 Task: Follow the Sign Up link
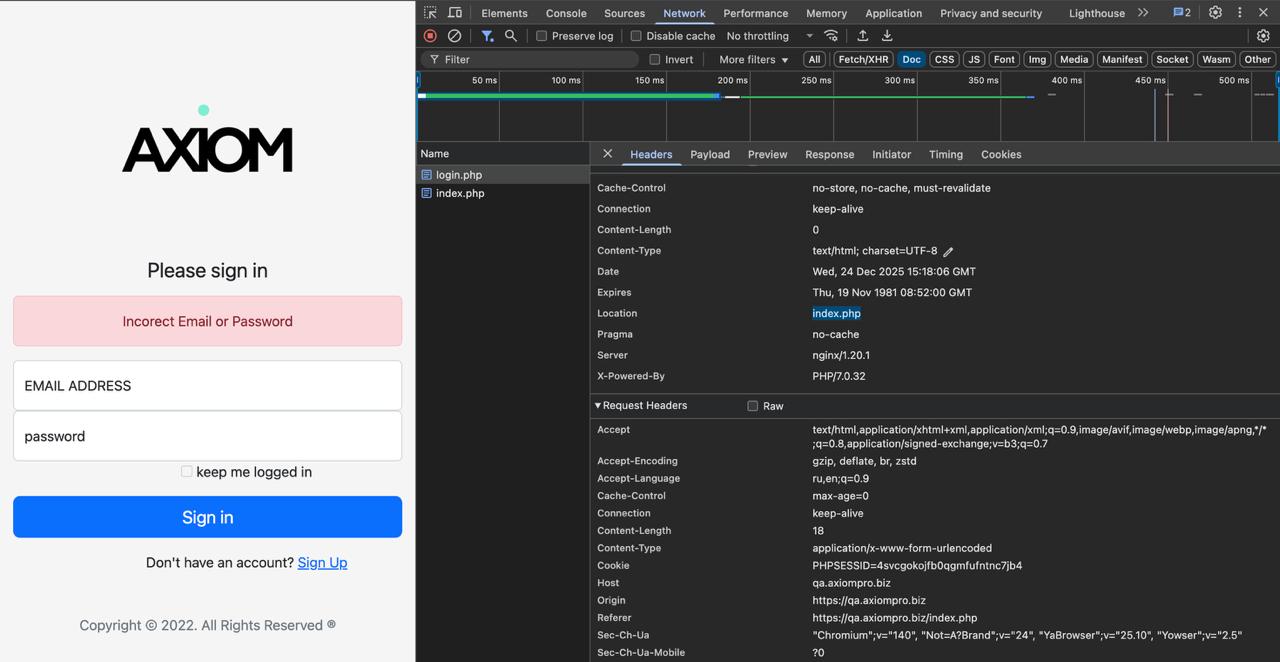[x=322, y=563]
